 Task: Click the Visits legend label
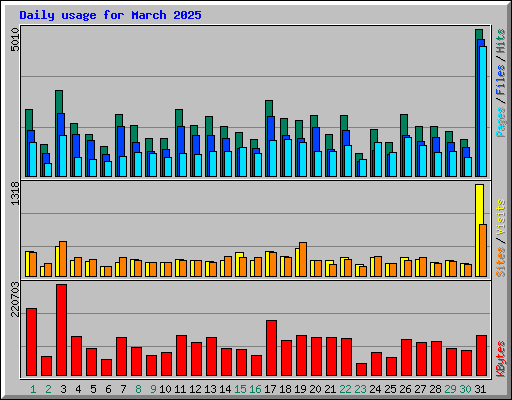501,217
